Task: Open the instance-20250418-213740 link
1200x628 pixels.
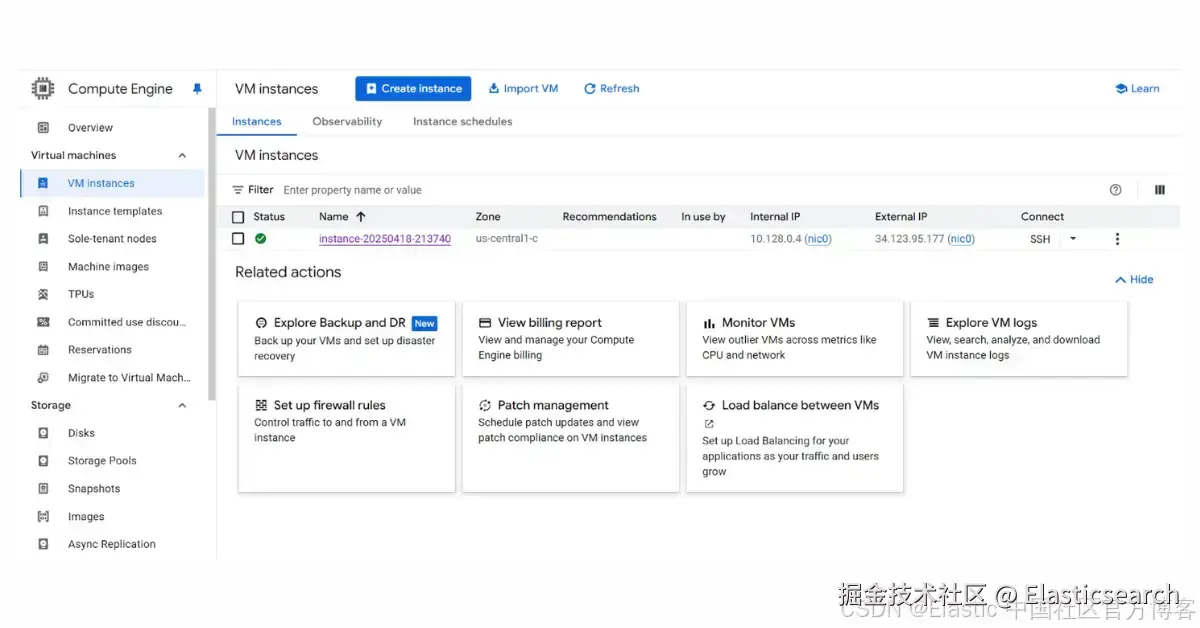Action: tap(385, 239)
